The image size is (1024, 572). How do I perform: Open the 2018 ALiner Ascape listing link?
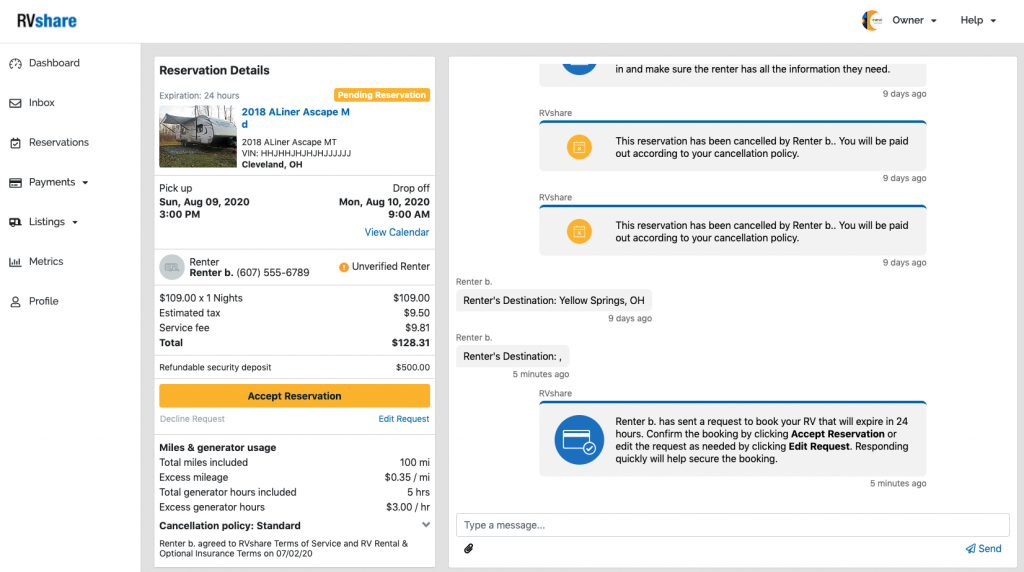click(x=296, y=118)
